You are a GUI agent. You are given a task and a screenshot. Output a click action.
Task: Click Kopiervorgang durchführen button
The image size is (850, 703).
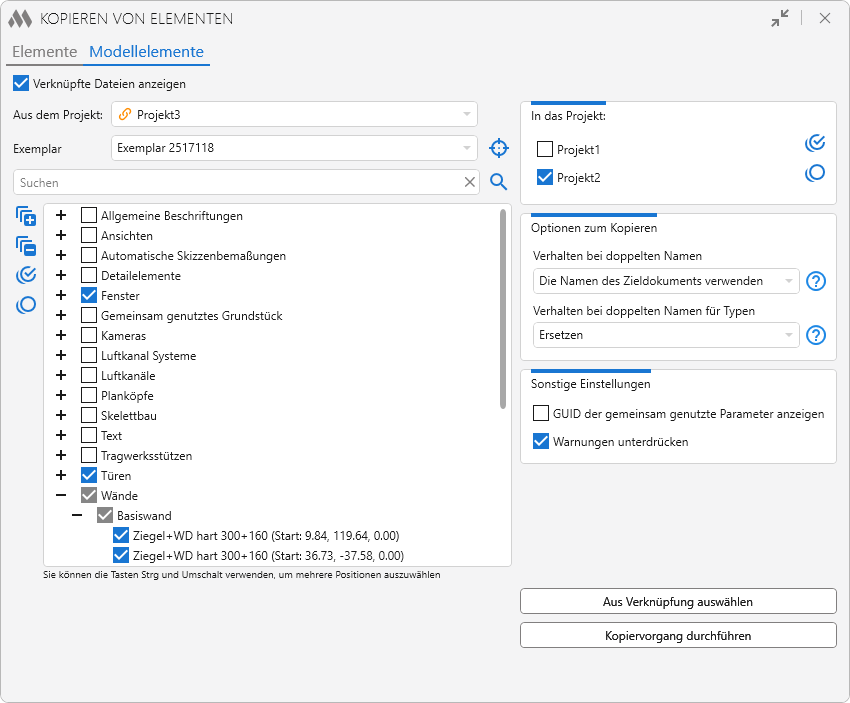tap(678, 635)
